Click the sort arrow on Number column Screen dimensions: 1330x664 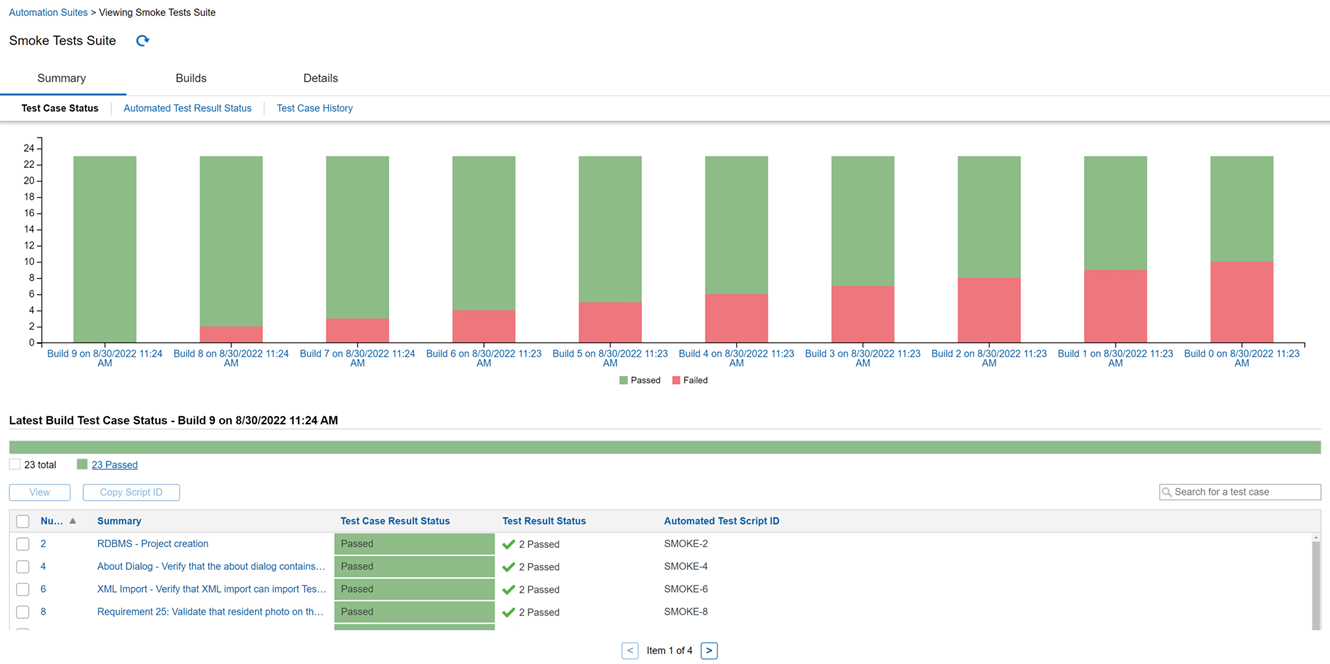(73, 521)
